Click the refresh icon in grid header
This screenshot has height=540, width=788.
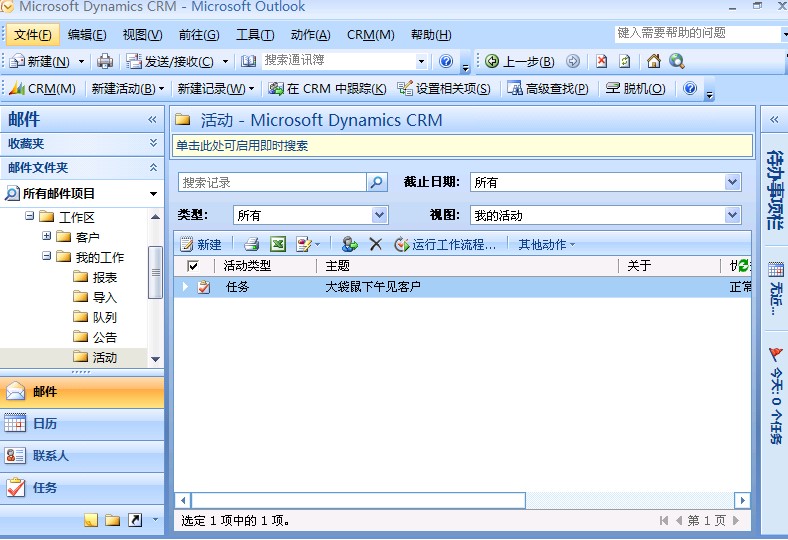pos(743,266)
